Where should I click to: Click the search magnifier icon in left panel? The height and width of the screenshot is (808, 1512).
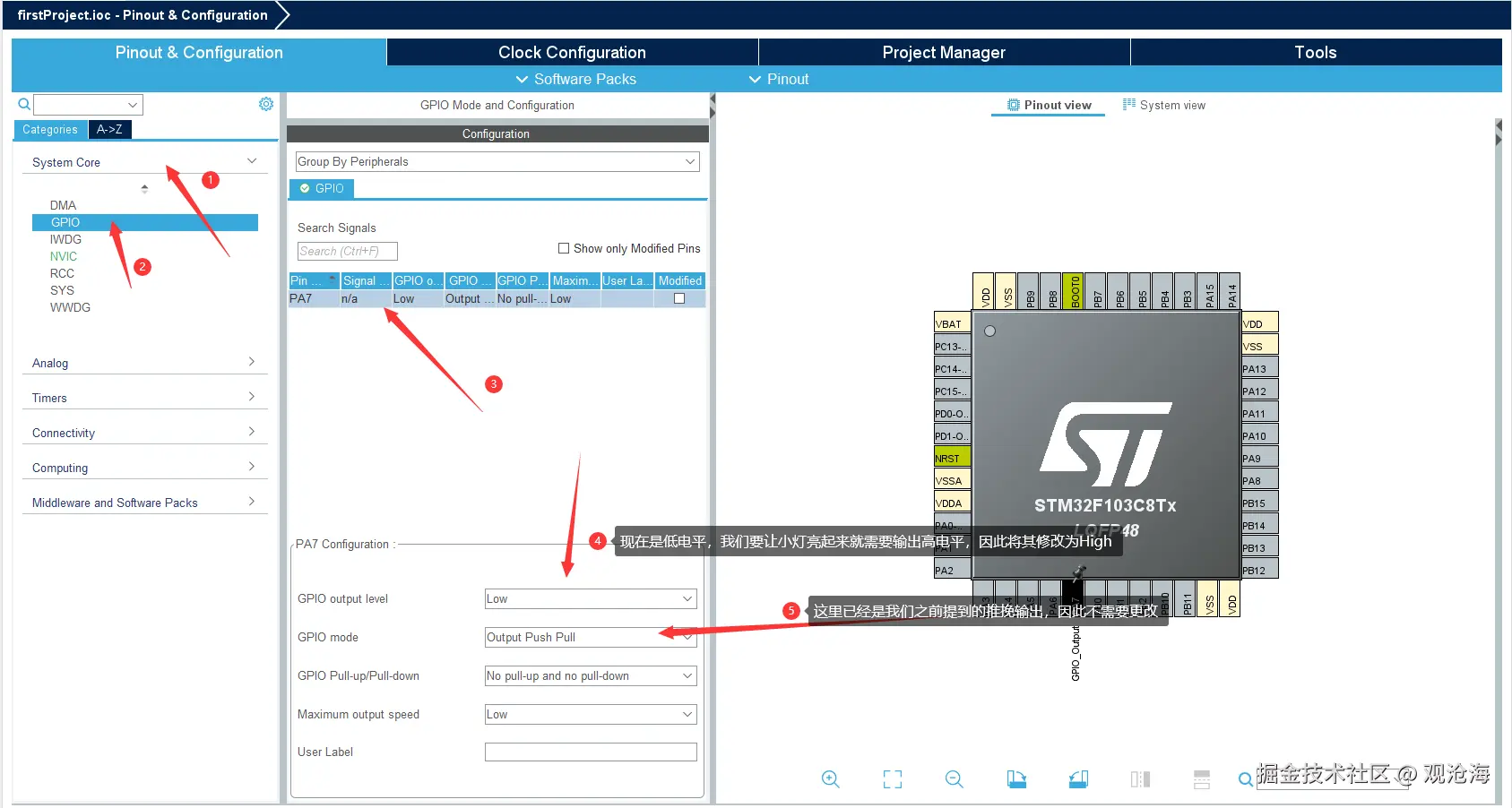pyautogui.click(x=24, y=105)
